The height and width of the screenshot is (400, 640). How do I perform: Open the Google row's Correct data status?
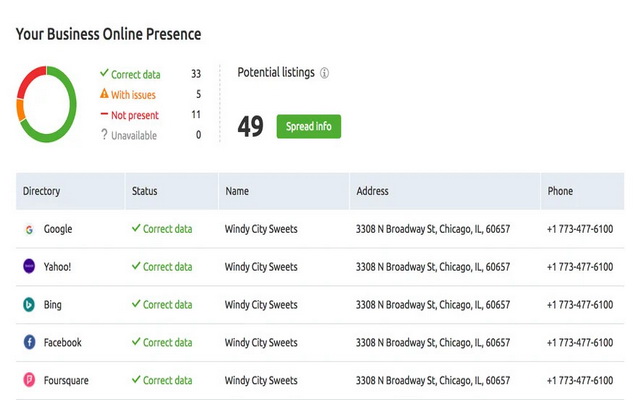click(162, 229)
